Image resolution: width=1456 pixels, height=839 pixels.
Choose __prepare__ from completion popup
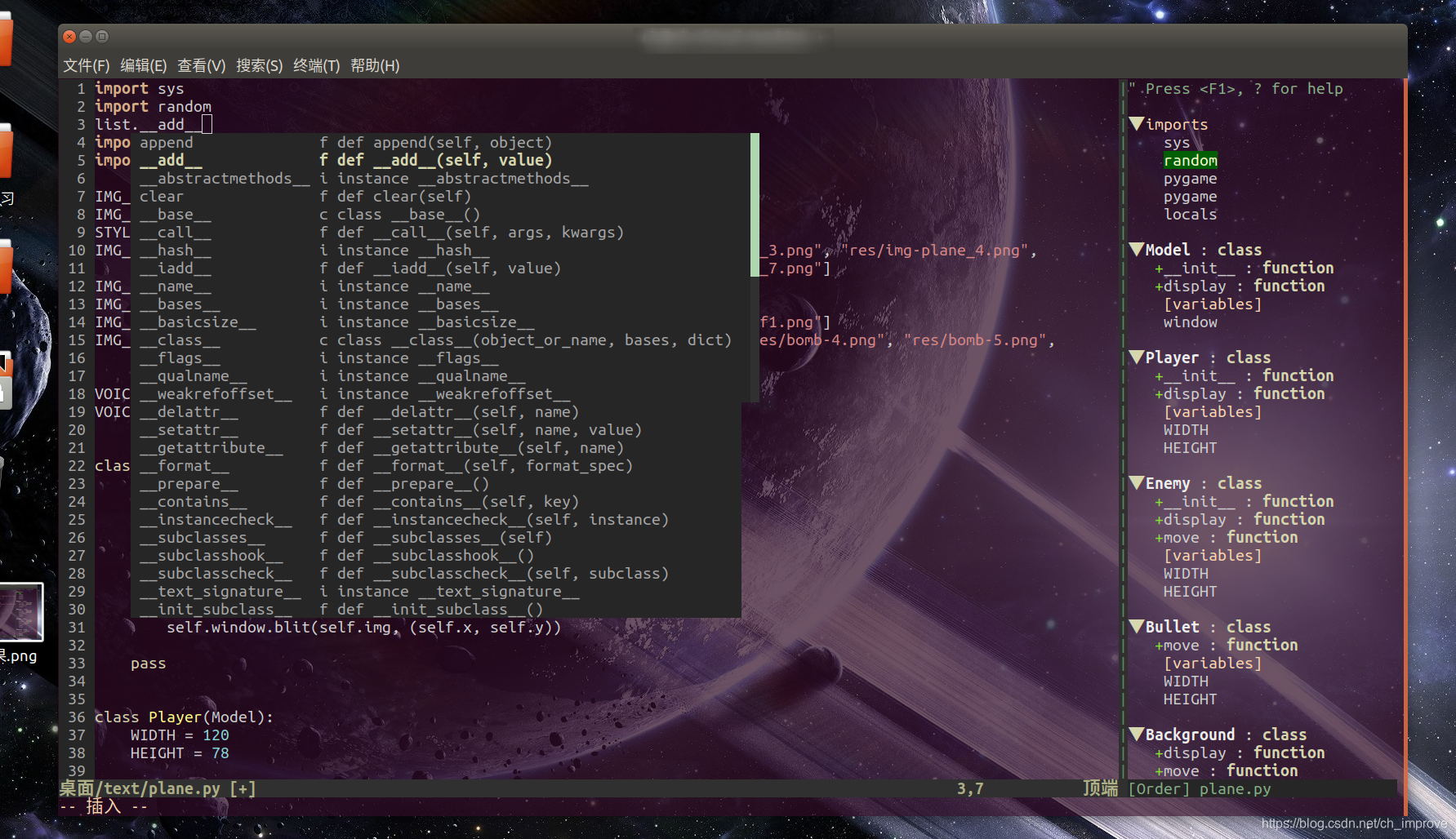[x=436, y=483]
